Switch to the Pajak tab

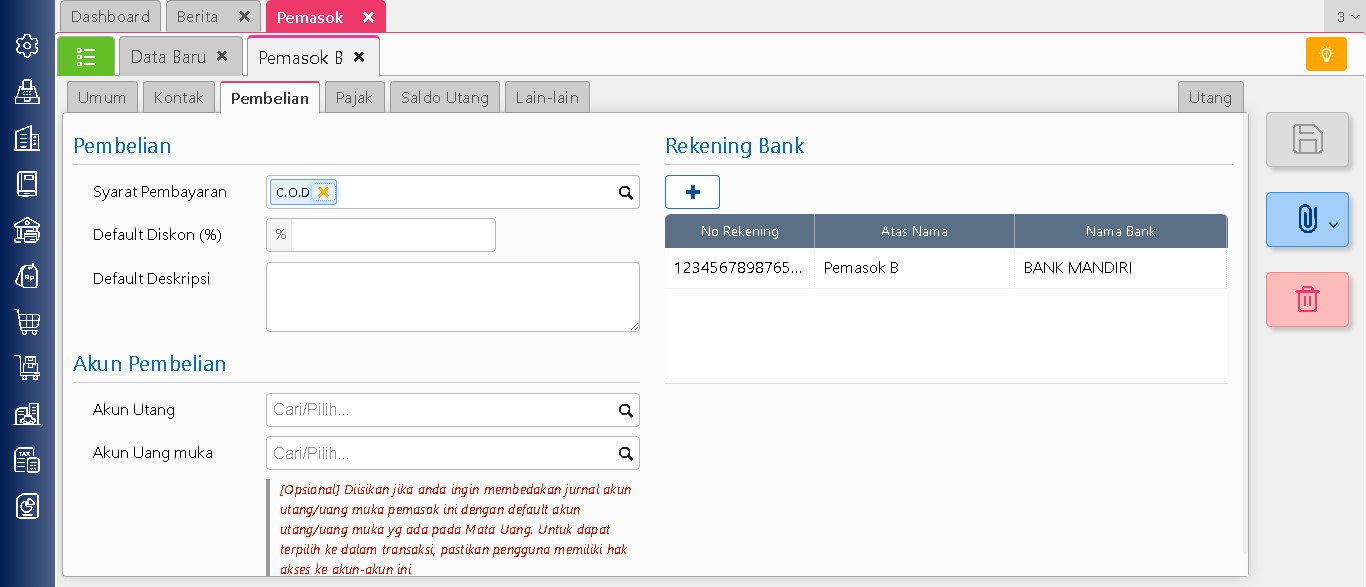354,97
